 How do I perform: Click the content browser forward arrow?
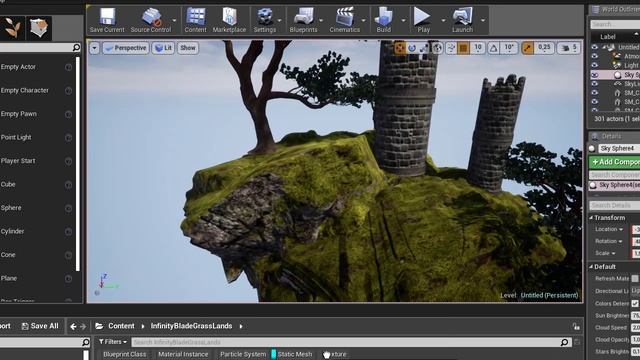[x=83, y=326]
